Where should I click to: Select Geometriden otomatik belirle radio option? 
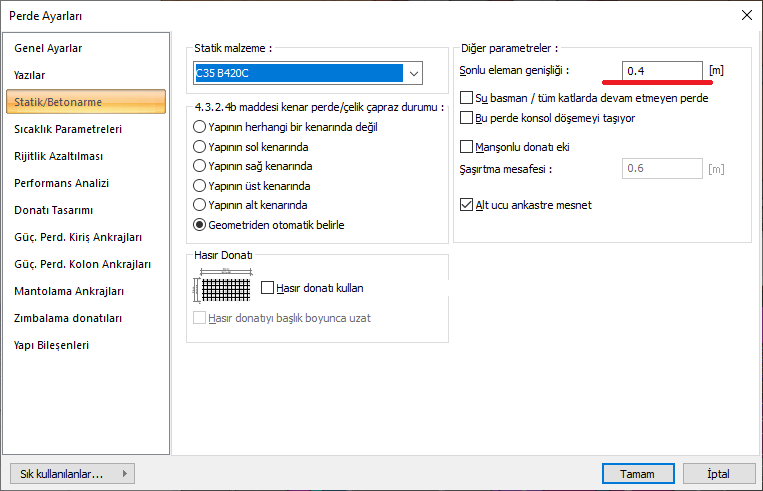coord(200,225)
